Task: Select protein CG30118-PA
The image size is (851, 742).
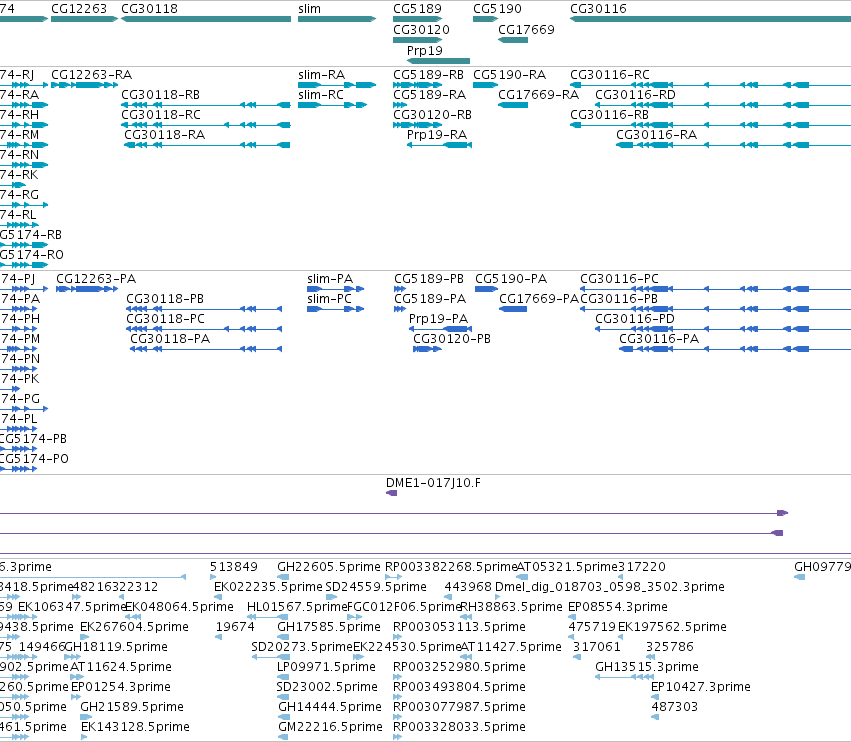Action: (x=170, y=339)
